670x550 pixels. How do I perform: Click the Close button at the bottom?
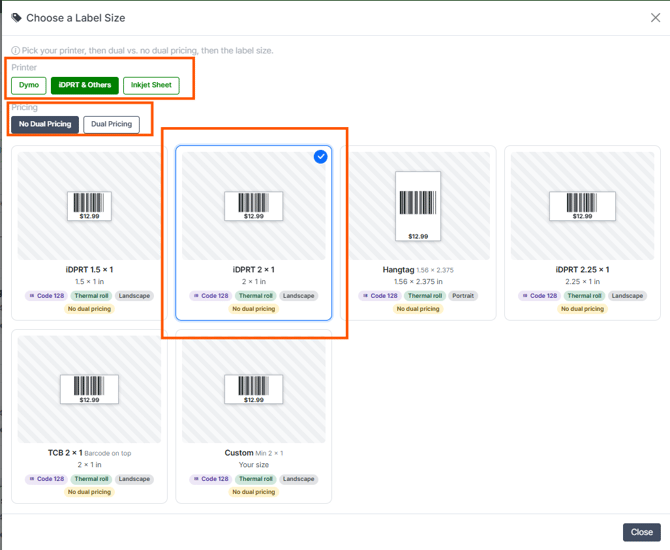[641, 532]
